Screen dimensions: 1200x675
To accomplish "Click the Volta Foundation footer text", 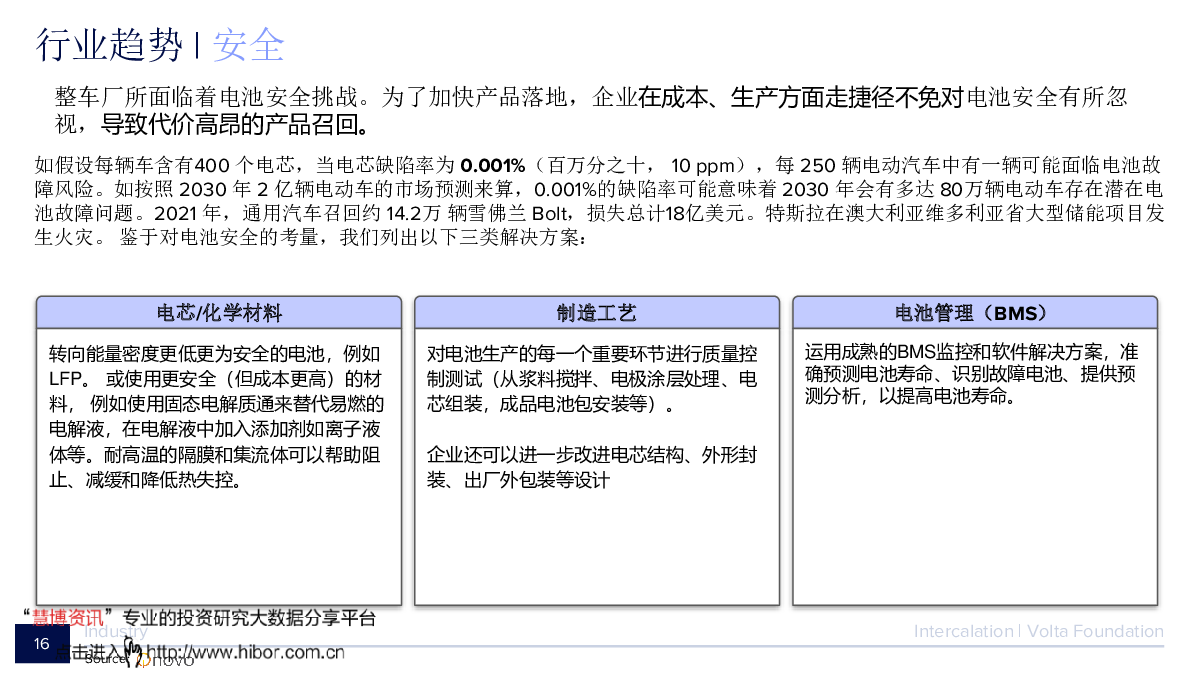I will (1095, 631).
